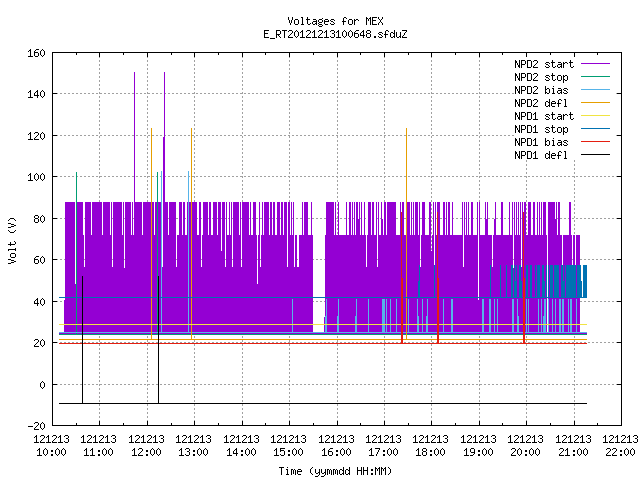Click the x-axis tick 121213 22:00
The image size is (640, 480).
(x=620, y=446)
